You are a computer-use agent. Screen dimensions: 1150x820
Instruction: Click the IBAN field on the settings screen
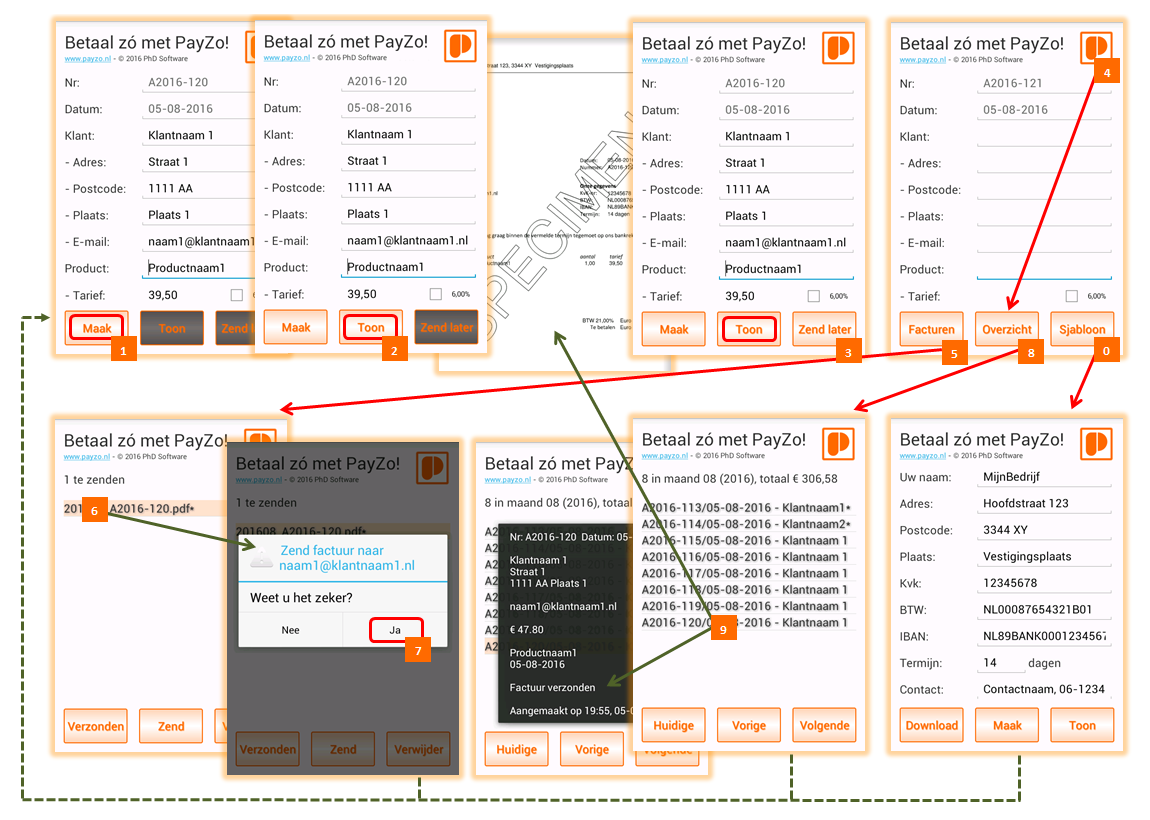click(1044, 636)
